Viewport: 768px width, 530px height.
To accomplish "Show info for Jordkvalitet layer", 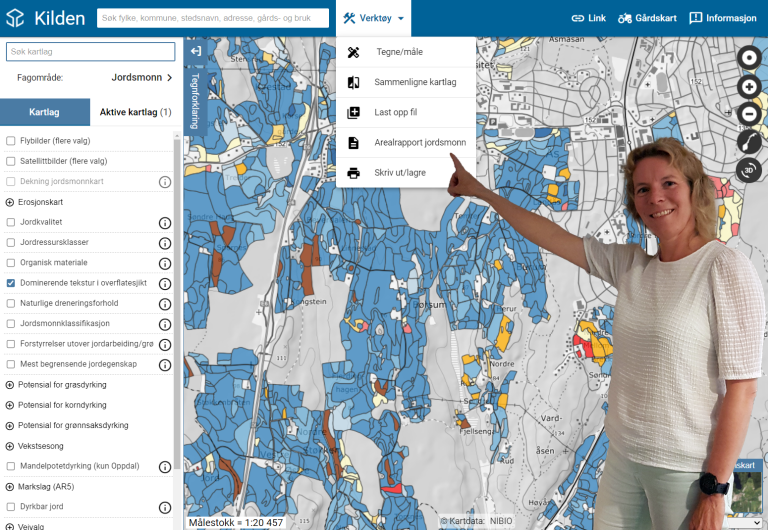I will pos(165,223).
